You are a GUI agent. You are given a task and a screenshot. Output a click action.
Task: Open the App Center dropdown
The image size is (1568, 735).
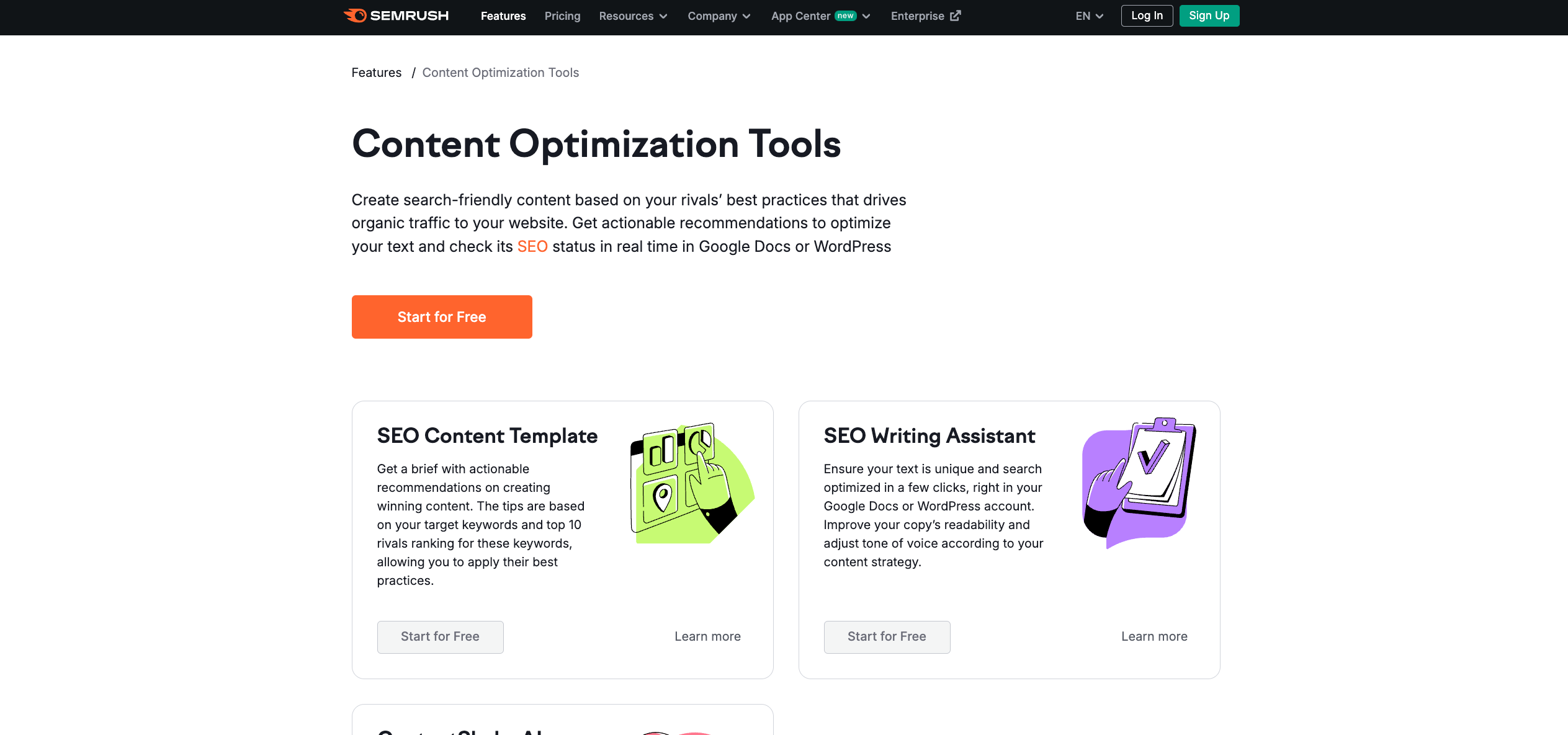click(x=820, y=16)
